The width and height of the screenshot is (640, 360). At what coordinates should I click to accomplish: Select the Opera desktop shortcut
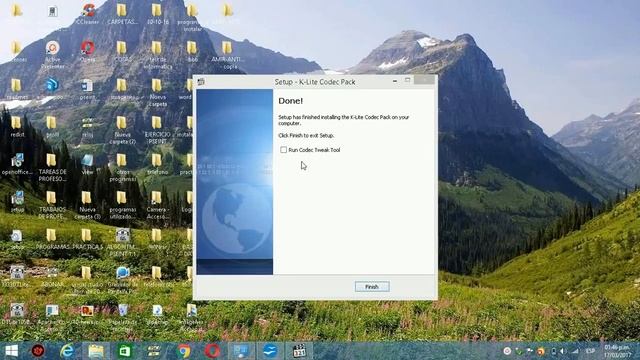(88, 52)
